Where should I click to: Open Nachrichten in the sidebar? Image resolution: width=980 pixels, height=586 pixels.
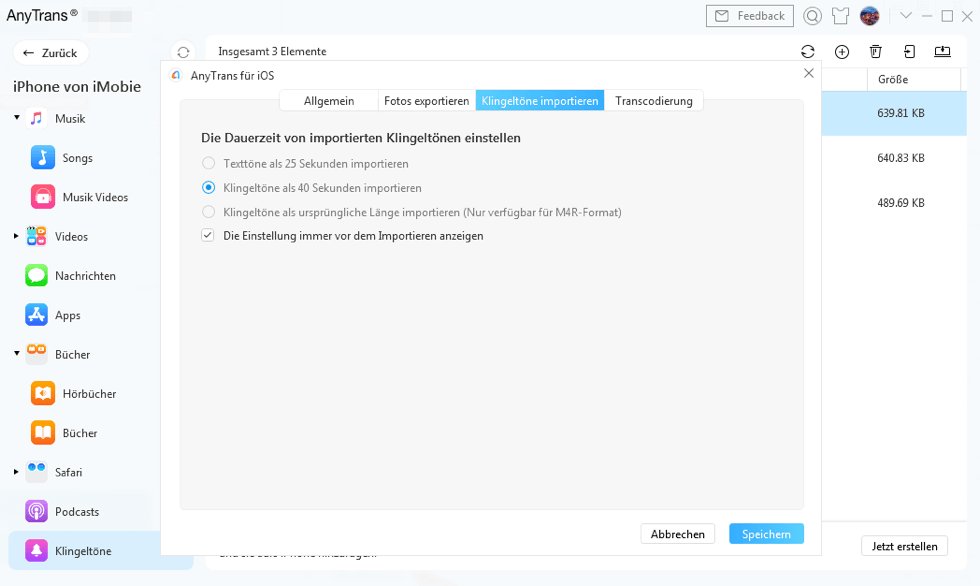tap(70, 276)
